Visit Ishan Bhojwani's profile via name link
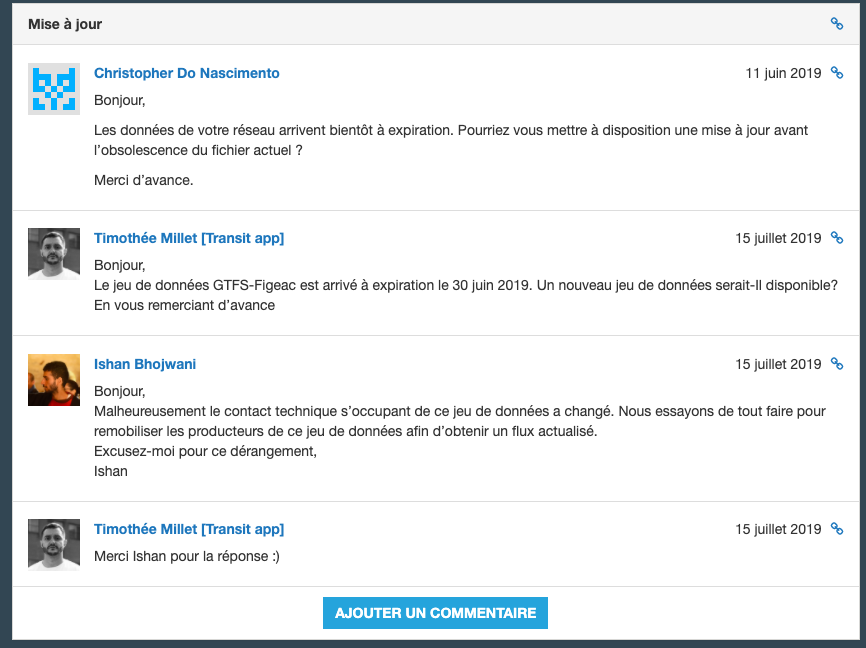The image size is (866, 648). tap(145, 364)
